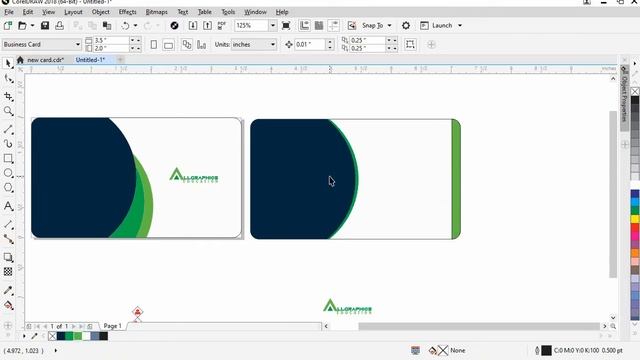Screen dimensions: 640x360
Task: Select the Artistic Media tool
Action: click(x=8, y=144)
